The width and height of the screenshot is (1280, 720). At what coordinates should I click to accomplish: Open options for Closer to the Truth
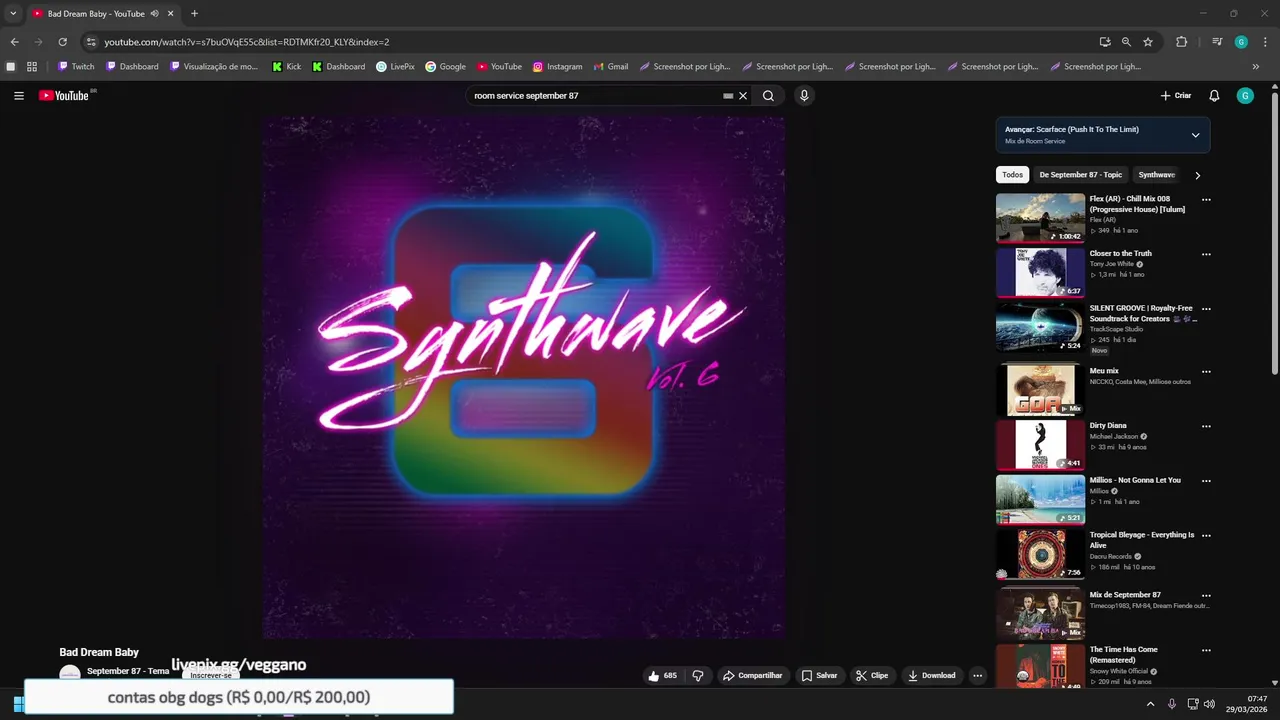(1206, 254)
